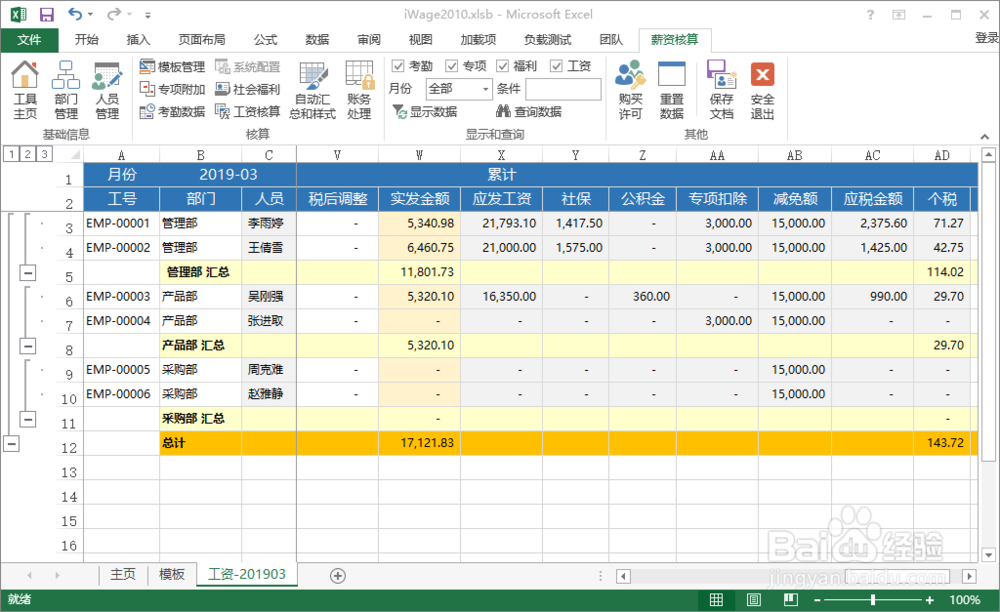Zoom out with the minus button
This screenshot has width=1000, height=612.
[817, 600]
